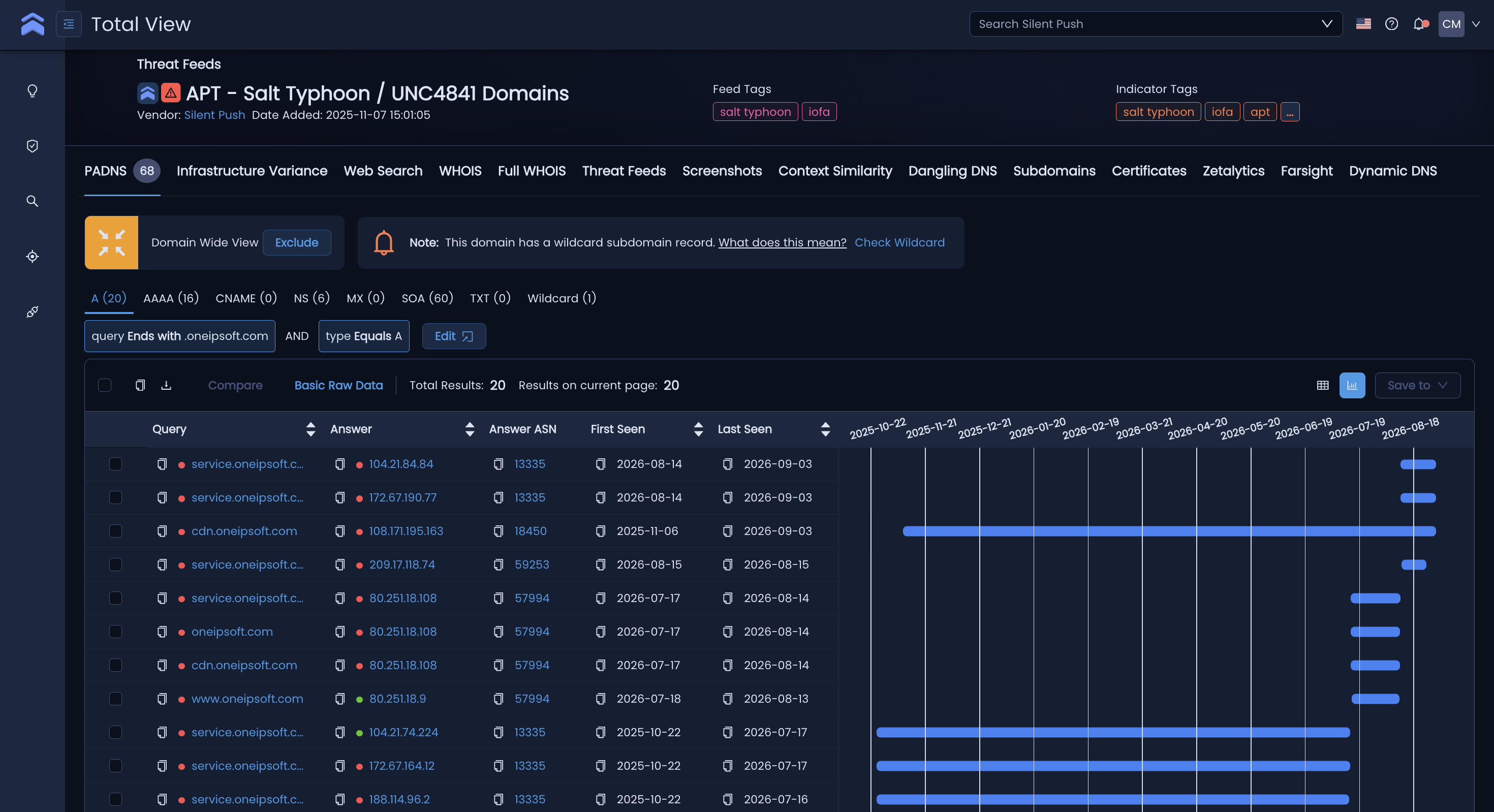Click the 'salt typhoon' feed tag
This screenshot has width=1494, height=812.
755,112
